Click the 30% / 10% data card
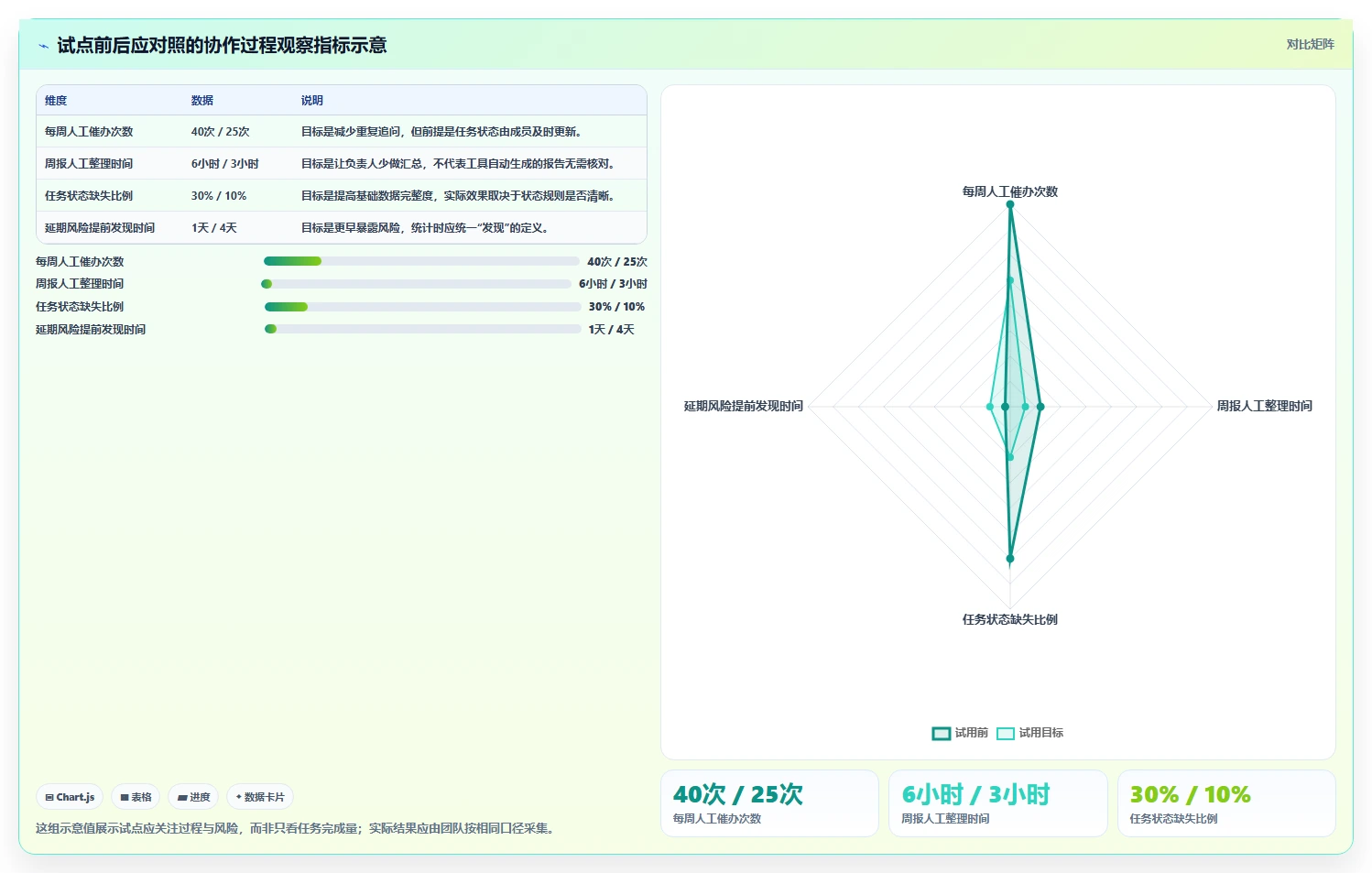1372x873 pixels. (x=1226, y=803)
